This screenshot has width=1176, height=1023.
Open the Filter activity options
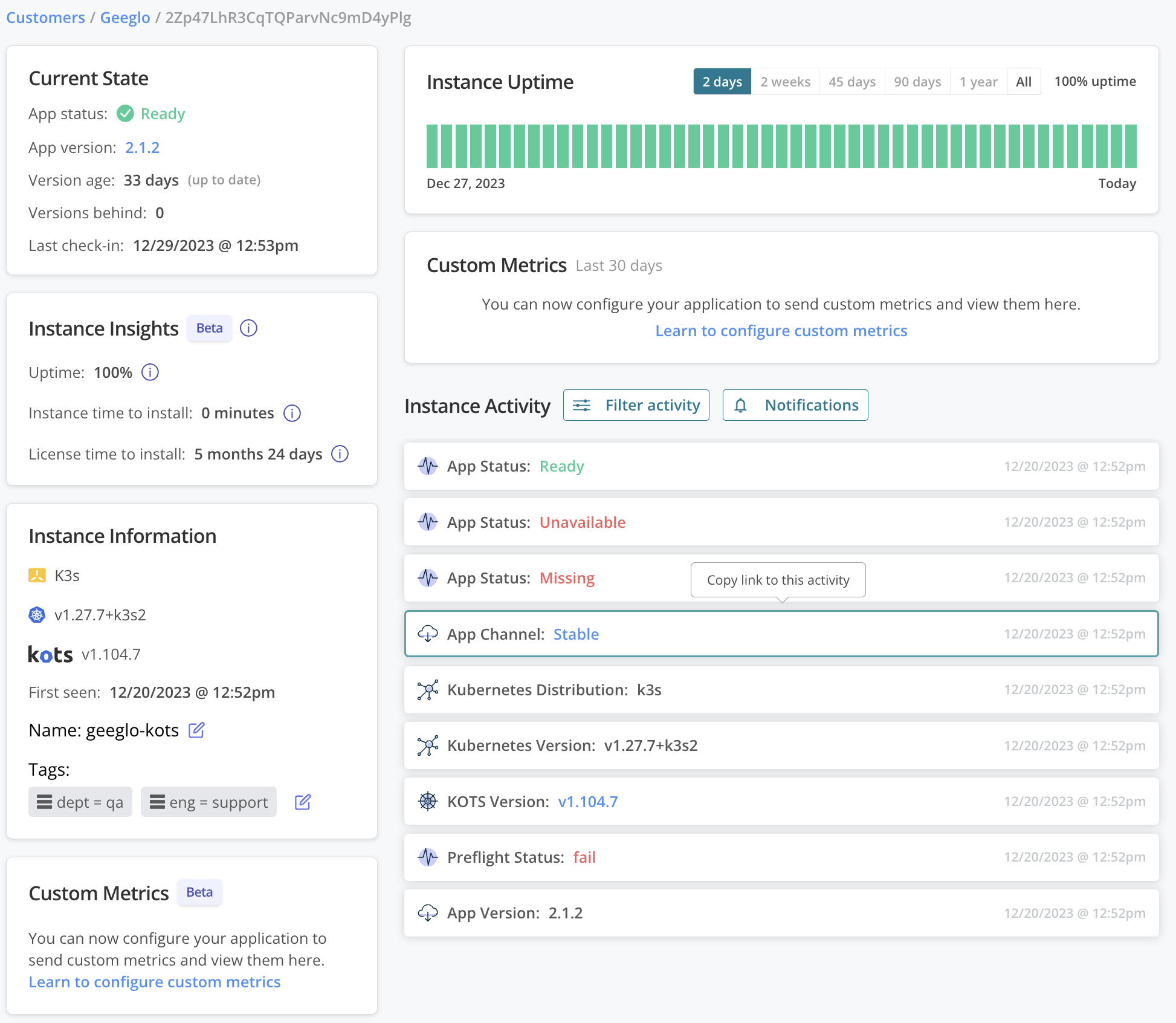(x=636, y=405)
